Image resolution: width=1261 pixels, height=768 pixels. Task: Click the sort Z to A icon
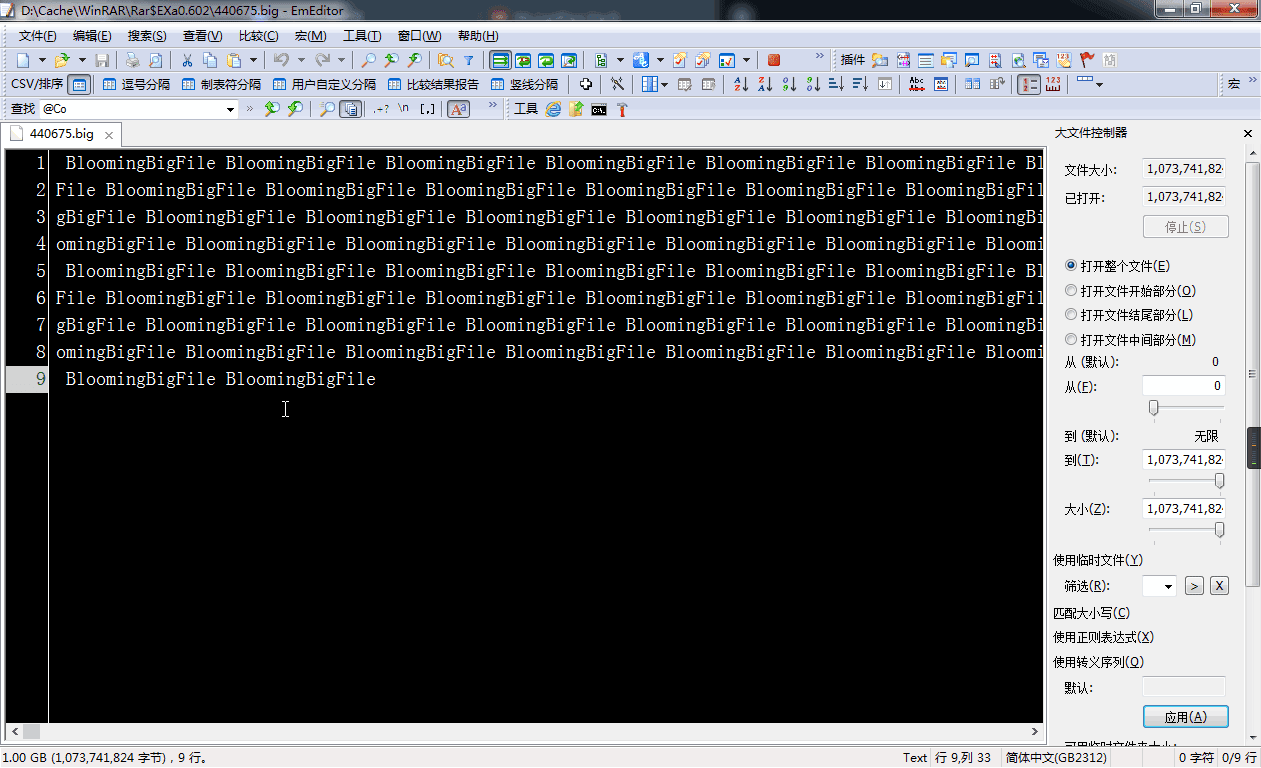(765, 85)
